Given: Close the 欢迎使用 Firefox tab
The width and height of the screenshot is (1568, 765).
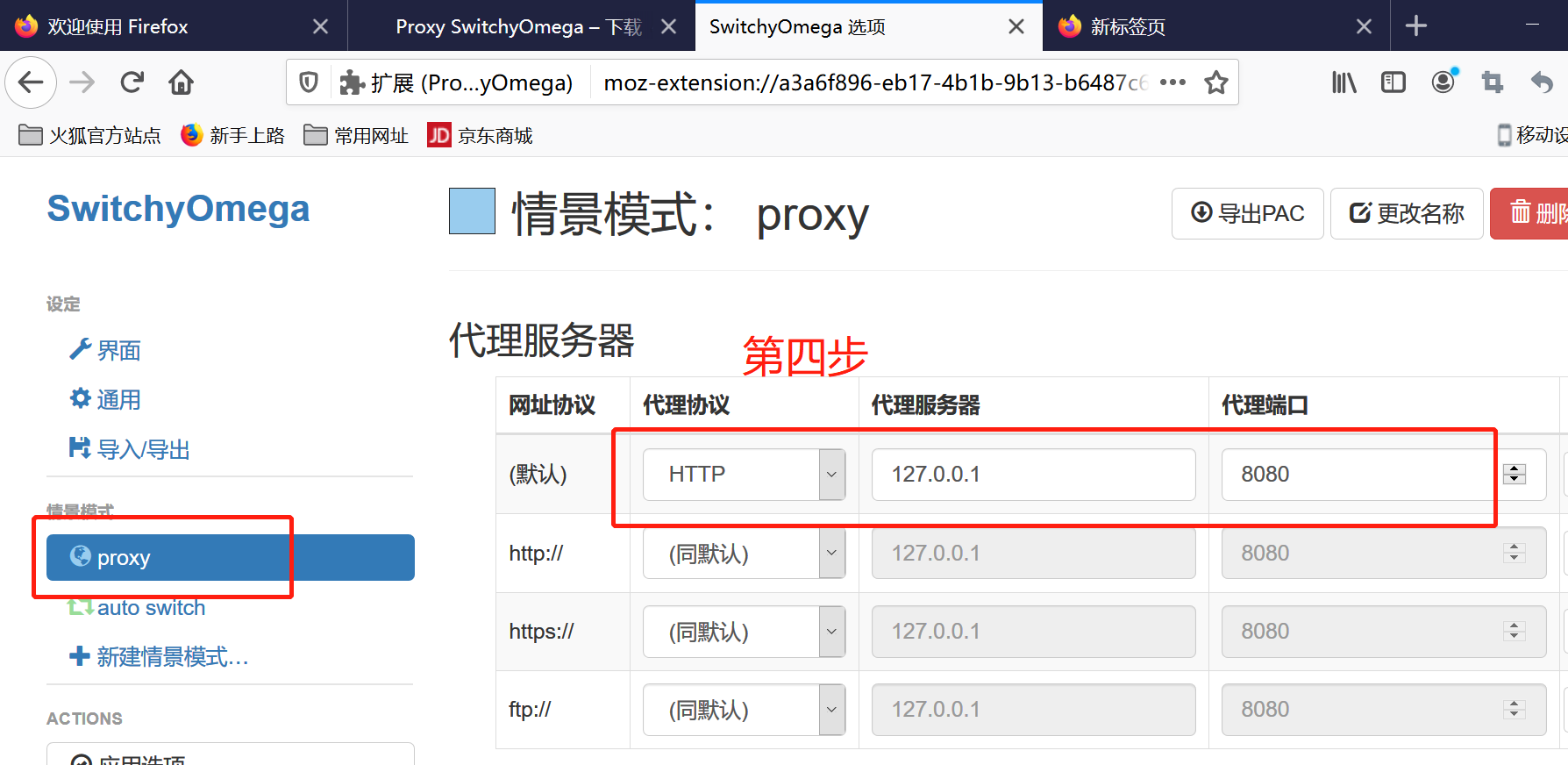Looking at the screenshot, I should pyautogui.click(x=321, y=26).
